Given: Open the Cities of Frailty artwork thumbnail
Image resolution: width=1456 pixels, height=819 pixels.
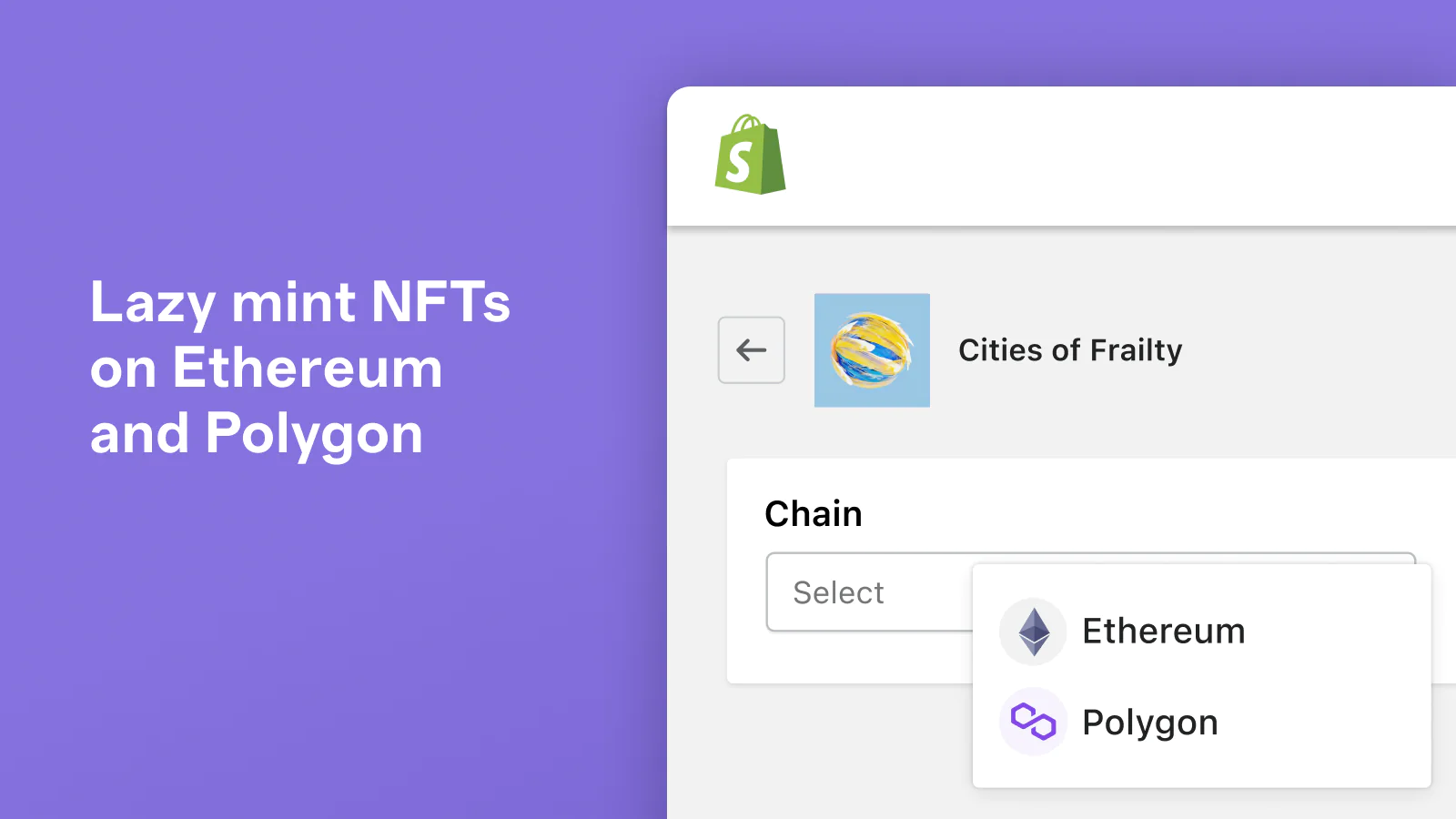Looking at the screenshot, I should 872,350.
